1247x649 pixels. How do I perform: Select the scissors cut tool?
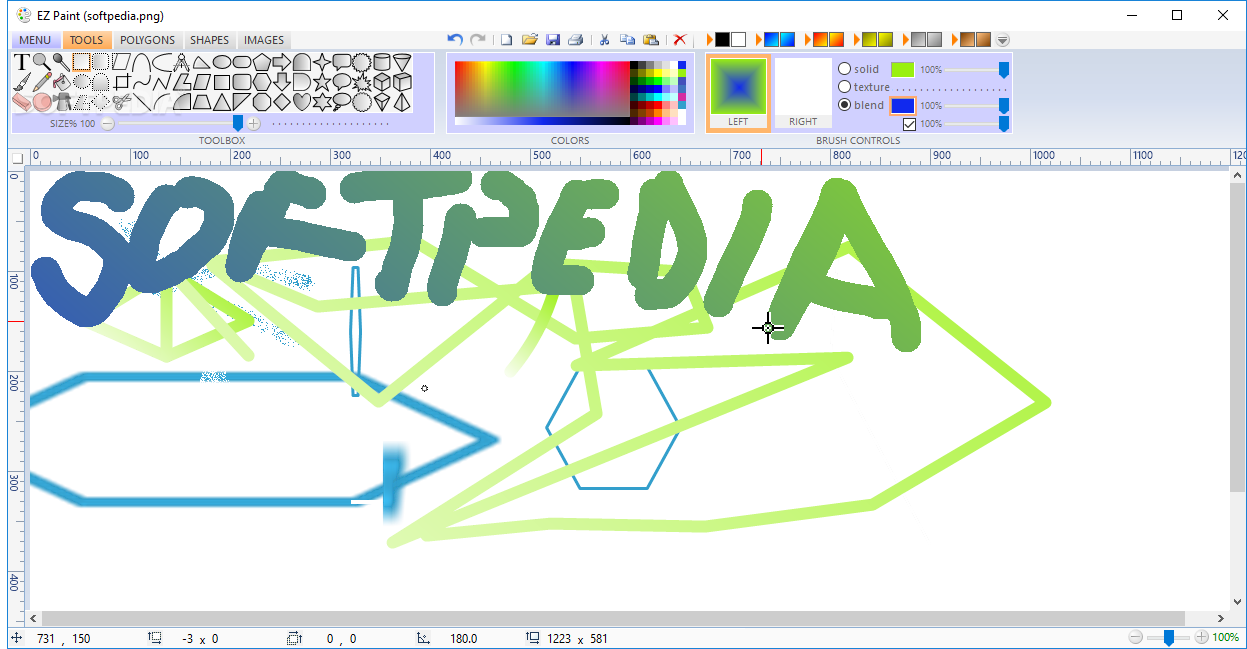pyautogui.click(x=121, y=102)
